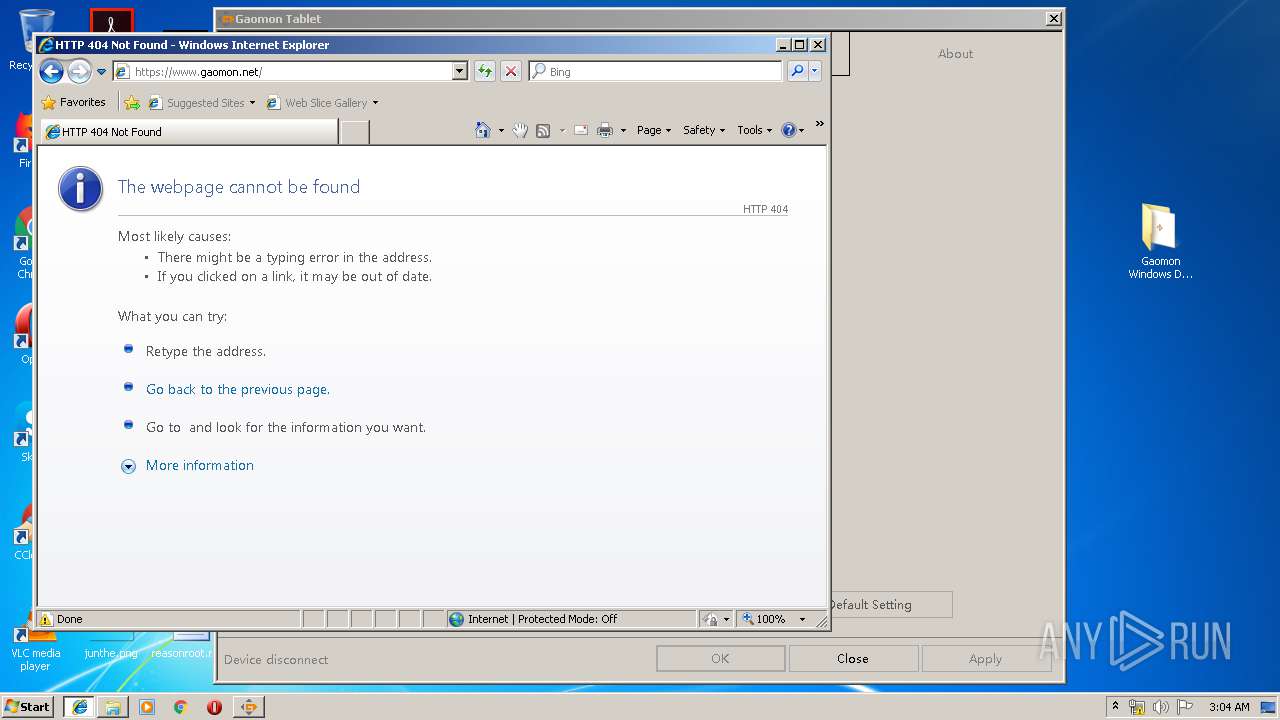
Task: Open Web Slice Gallery link
Action: pyautogui.click(x=322, y=102)
